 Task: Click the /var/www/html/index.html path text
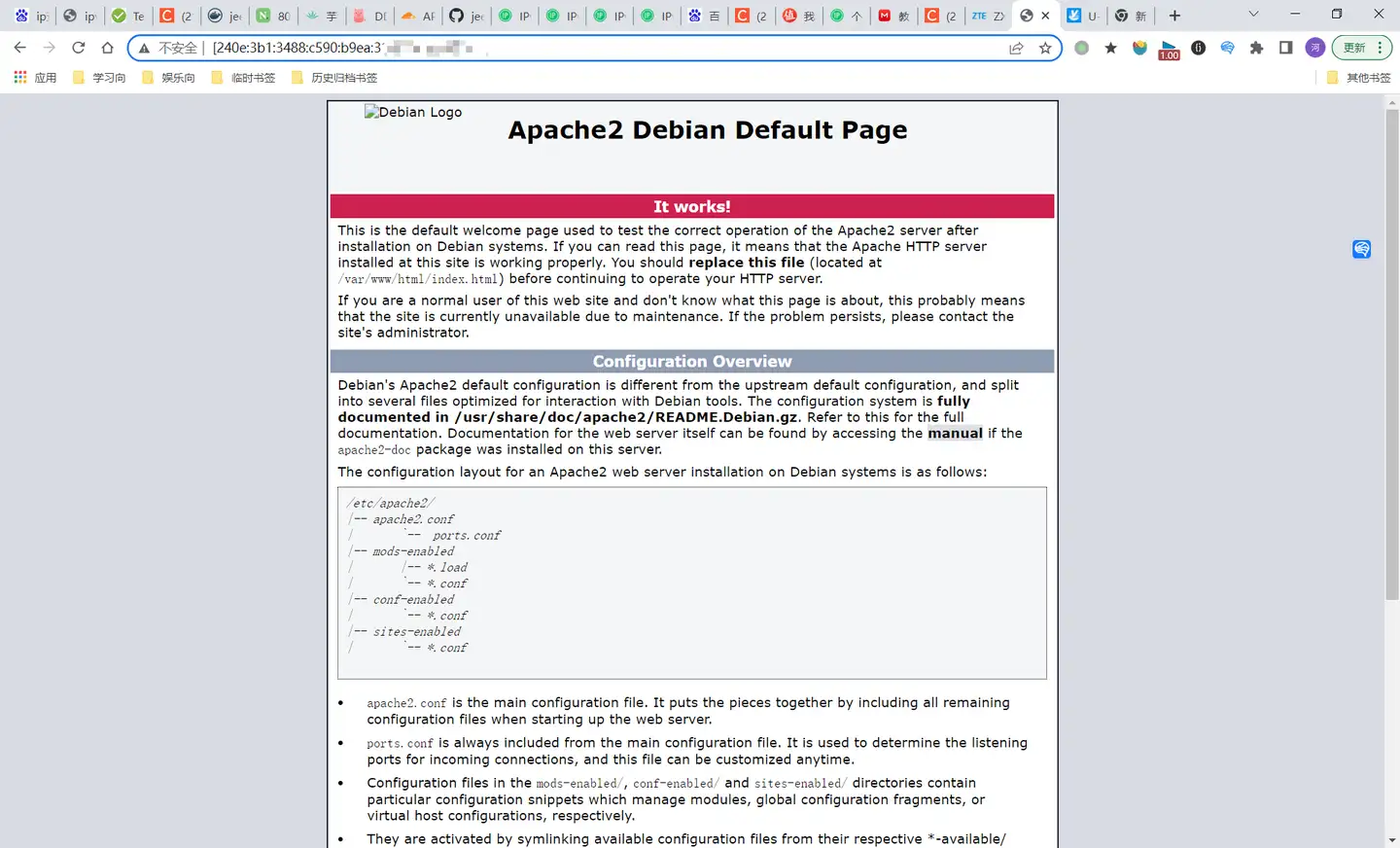420,279
